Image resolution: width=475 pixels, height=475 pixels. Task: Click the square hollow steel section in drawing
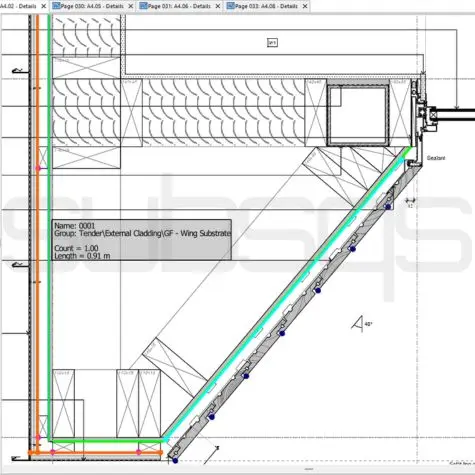pyautogui.click(x=358, y=115)
